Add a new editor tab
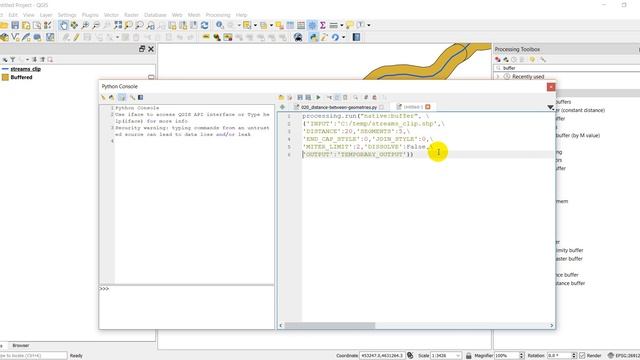This screenshot has width=640, height=360. 282,107
